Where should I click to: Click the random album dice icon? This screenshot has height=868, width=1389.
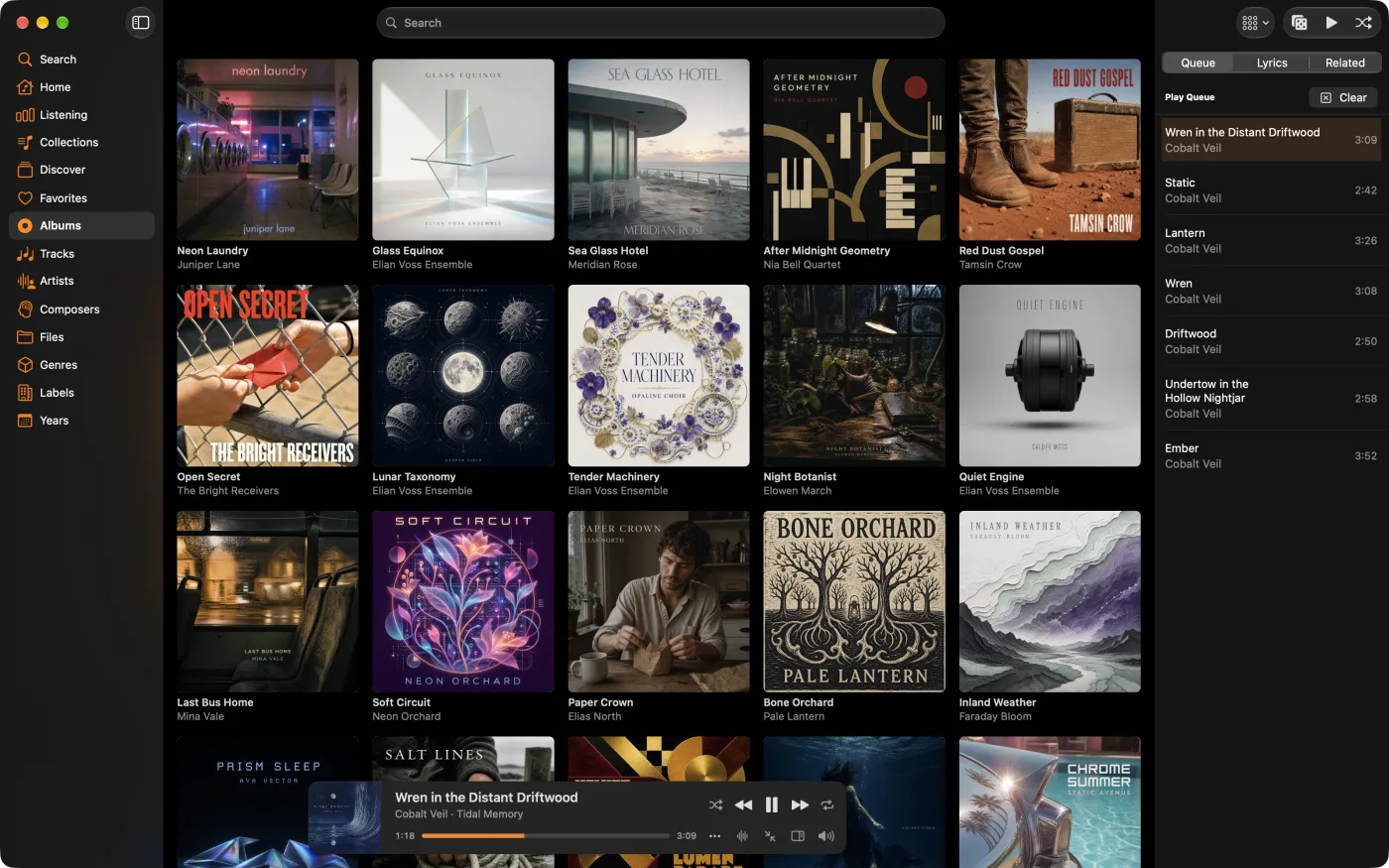(1299, 23)
